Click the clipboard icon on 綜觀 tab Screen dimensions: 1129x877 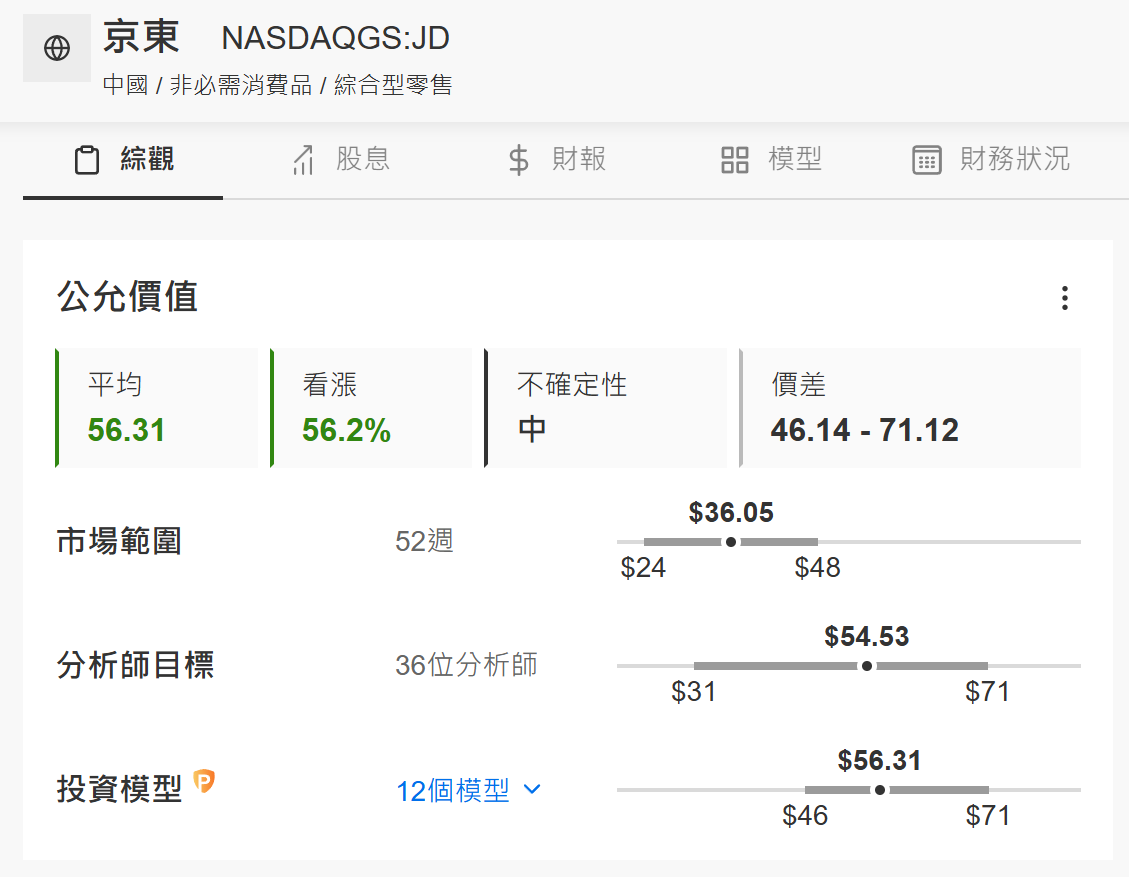coord(87,160)
